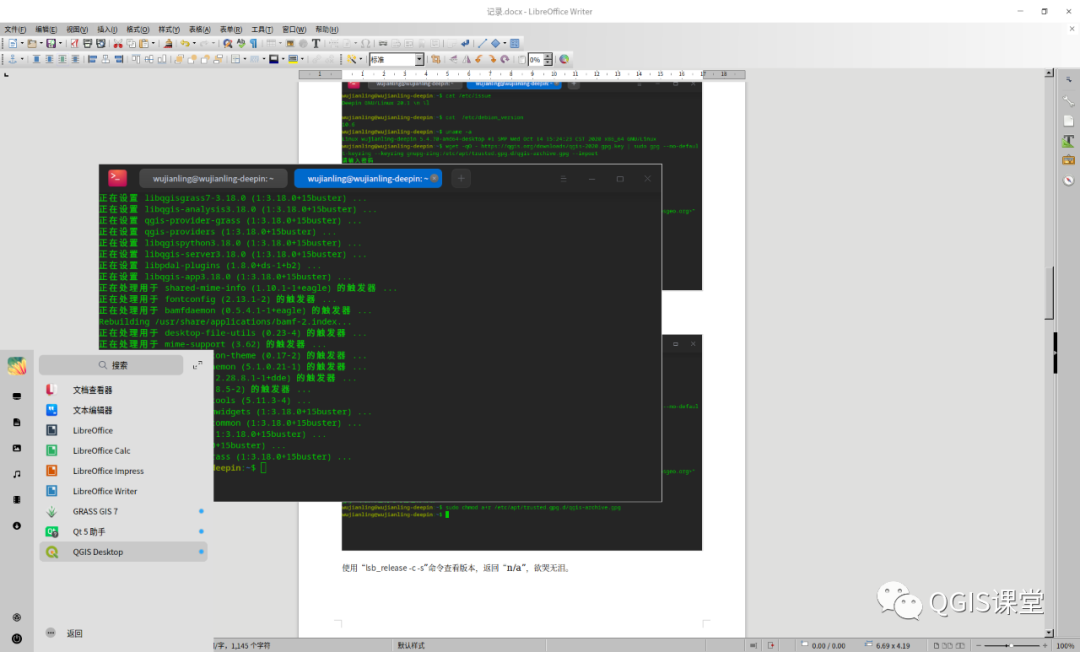The height and width of the screenshot is (652, 1080).
Task: Switch to first terminal tab wujianling@wujianling-deepin
Action: click(213, 178)
